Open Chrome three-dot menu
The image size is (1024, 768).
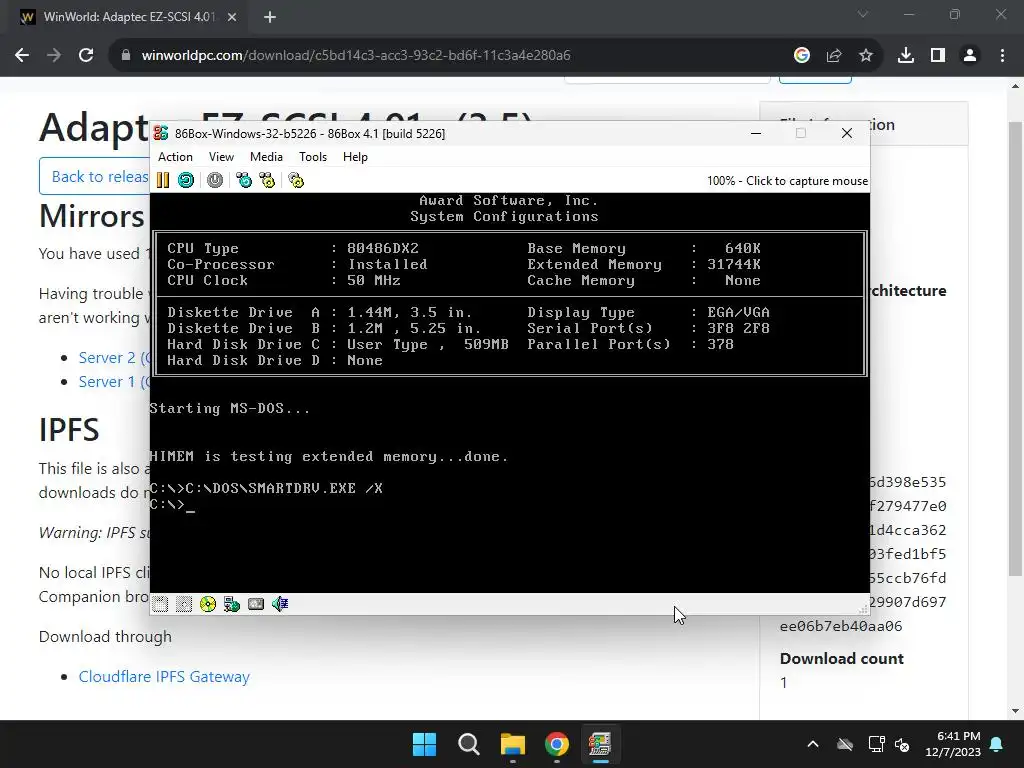coord(1002,56)
